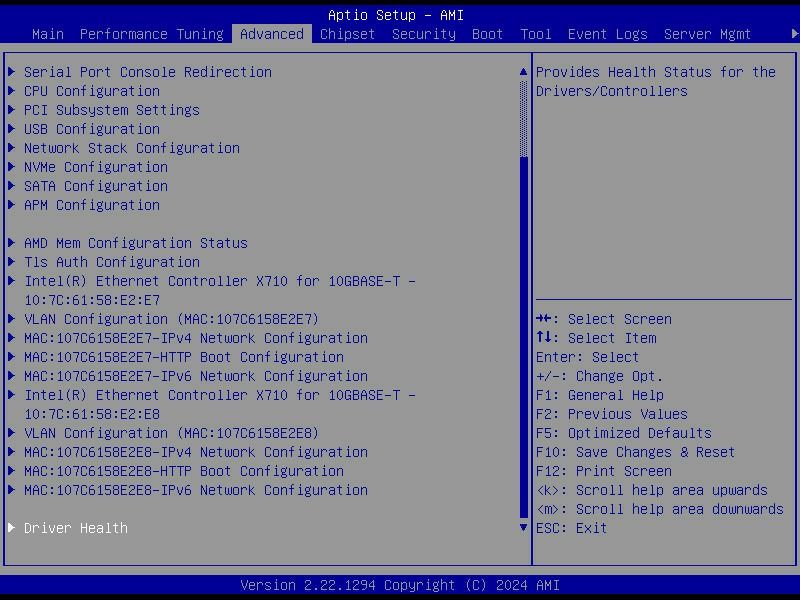Open the Security tab
The height and width of the screenshot is (600, 800).
[424, 34]
